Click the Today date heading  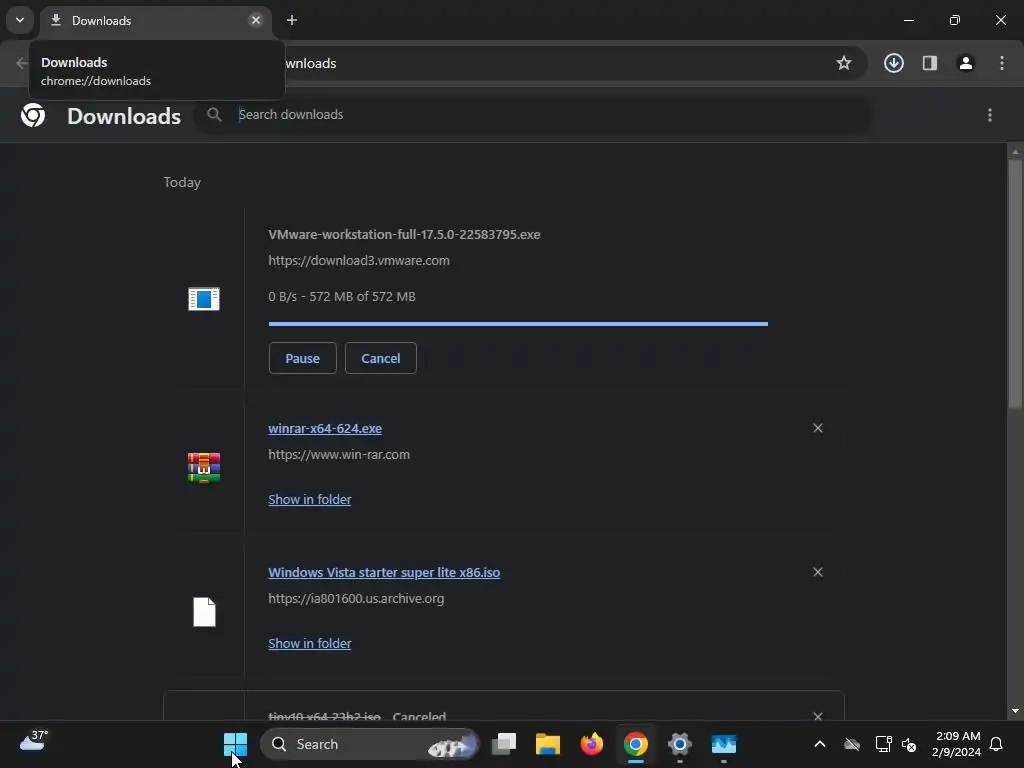[x=182, y=182]
